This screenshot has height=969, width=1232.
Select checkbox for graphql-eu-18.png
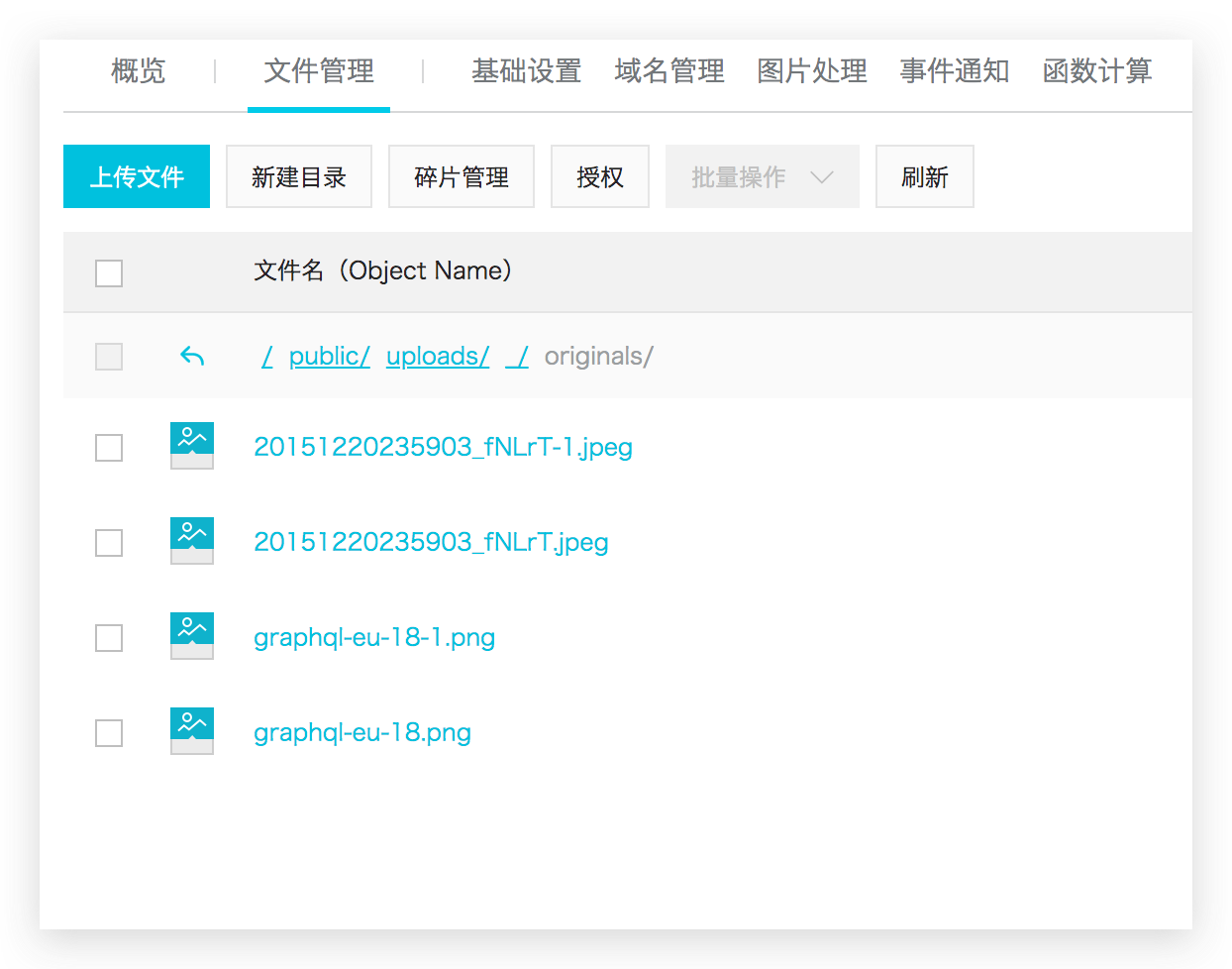point(109,733)
